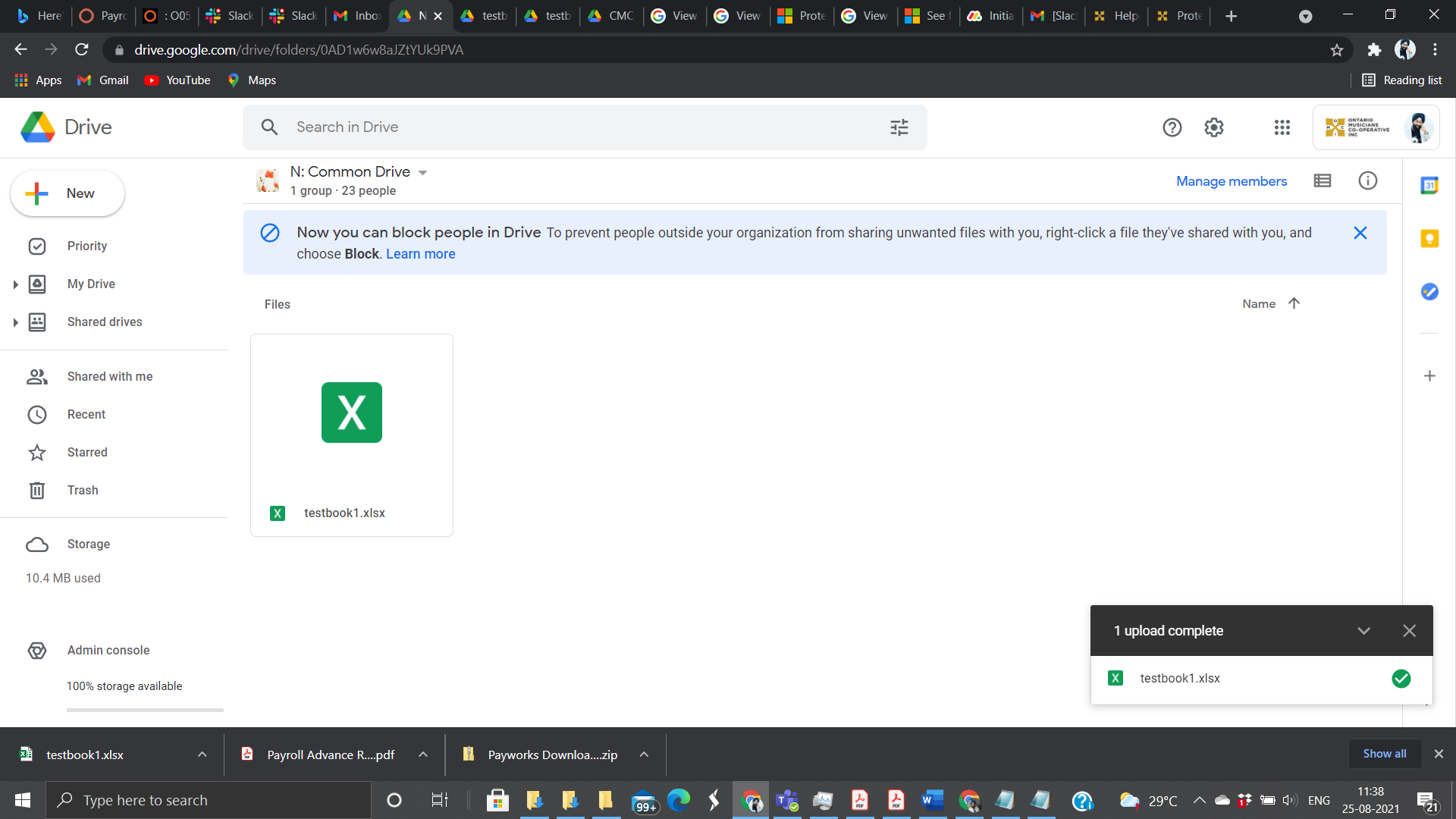Open testbook1.xlsx download options chevron
This screenshot has width=1456, height=819.
click(202, 755)
